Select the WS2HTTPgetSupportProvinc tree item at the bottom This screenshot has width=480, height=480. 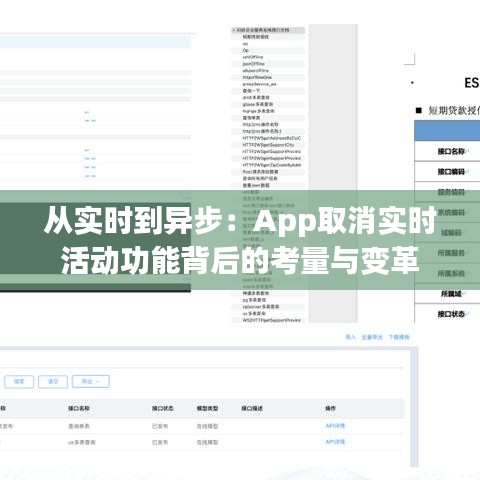tap(272, 320)
